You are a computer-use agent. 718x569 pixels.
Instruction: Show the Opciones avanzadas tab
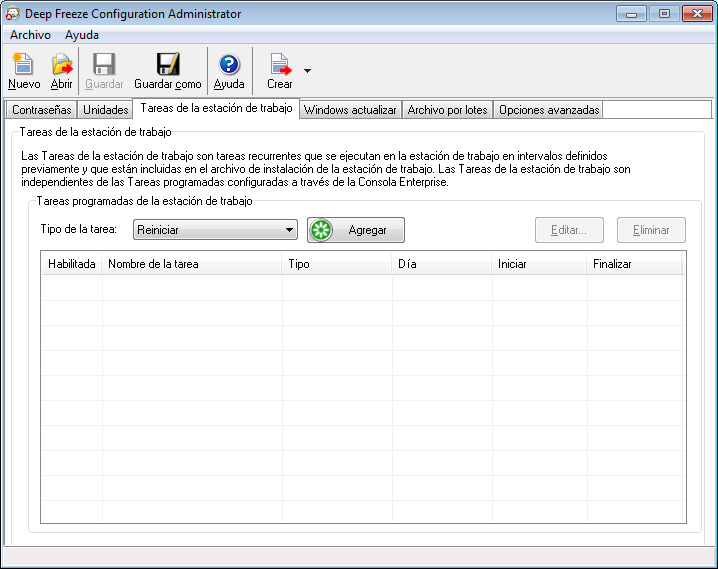point(549,110)
